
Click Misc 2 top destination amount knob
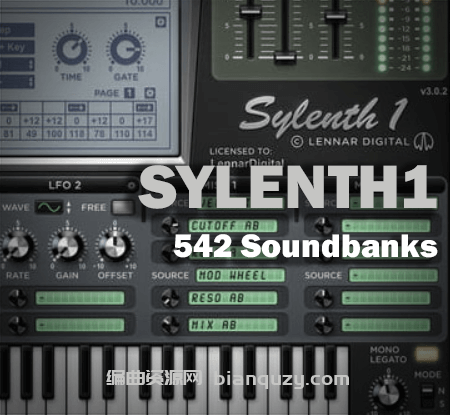(324, 225)
